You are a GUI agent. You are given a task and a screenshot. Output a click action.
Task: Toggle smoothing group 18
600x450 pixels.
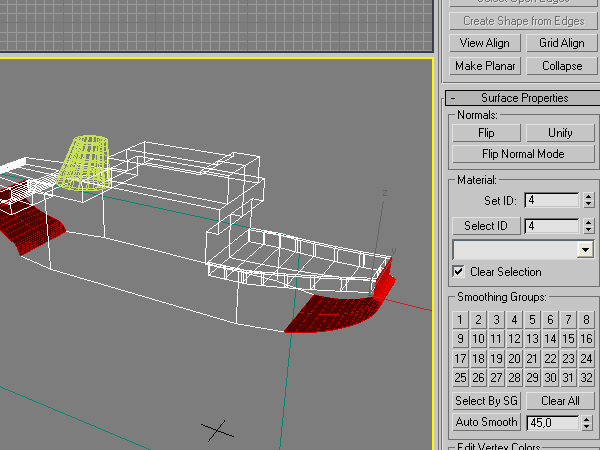point(478,359)
